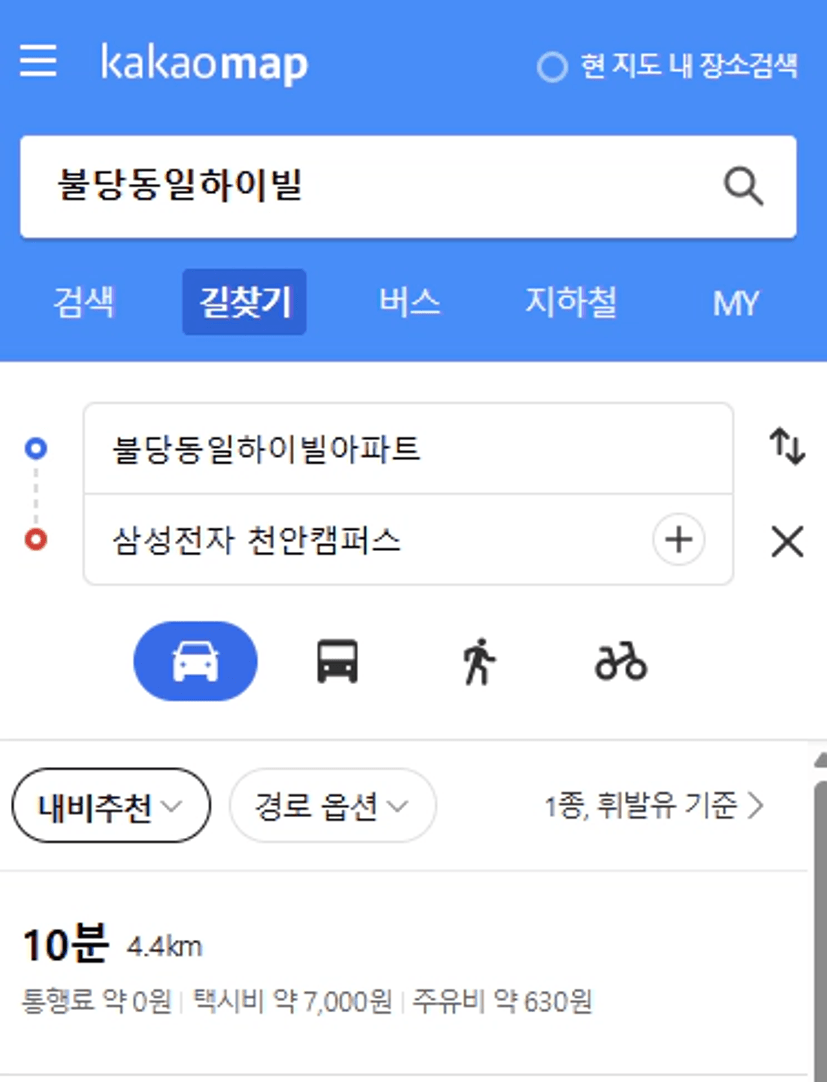The width and height of the screenshot is (827, 1082).
Task: Open the 경로 옵션 dropdown
Action: 333,805
